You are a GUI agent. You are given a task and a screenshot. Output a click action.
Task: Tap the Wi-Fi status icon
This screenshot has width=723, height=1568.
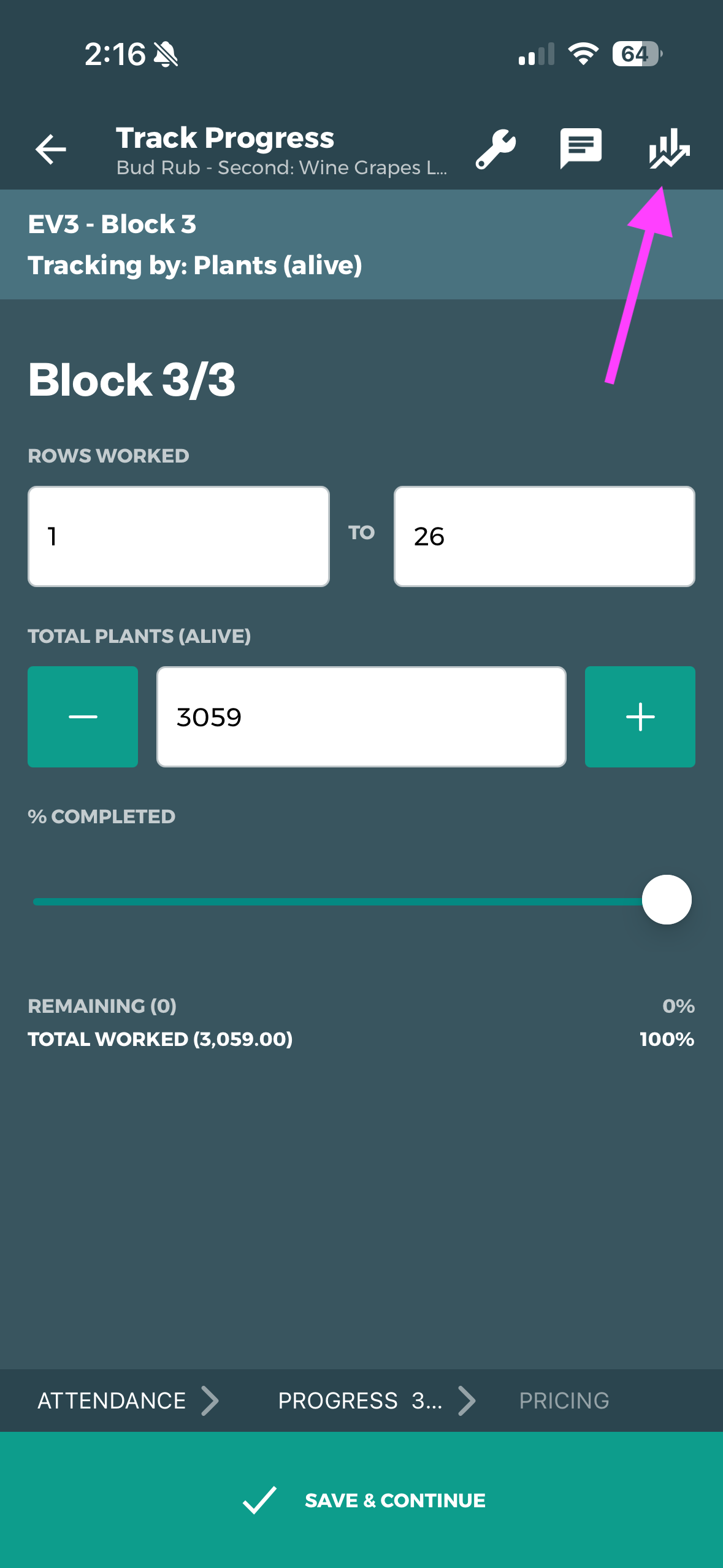583,54
